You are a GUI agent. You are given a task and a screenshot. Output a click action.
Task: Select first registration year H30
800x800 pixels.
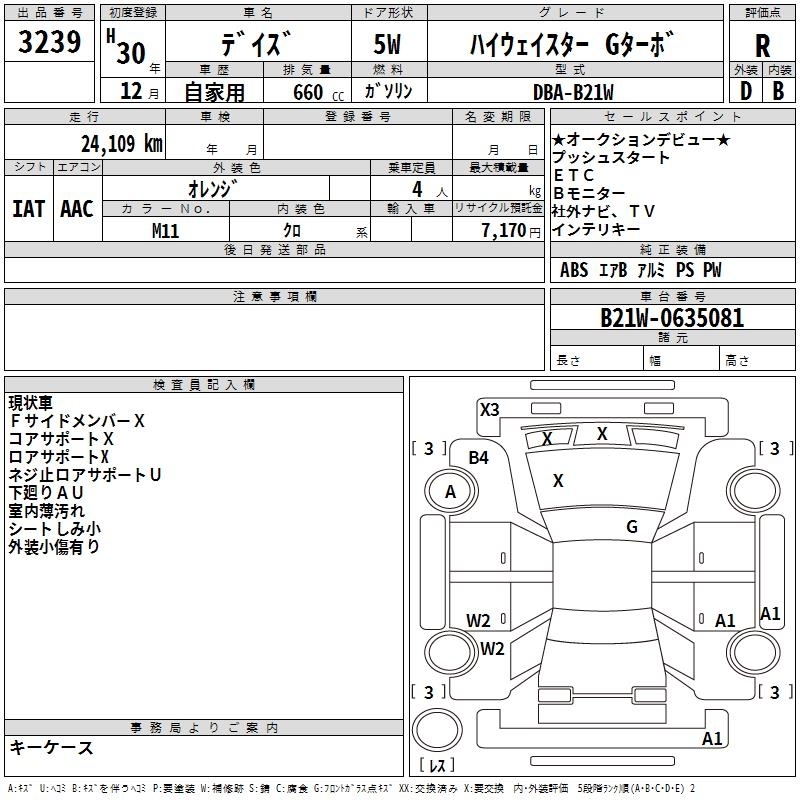(x=126, y=47)
